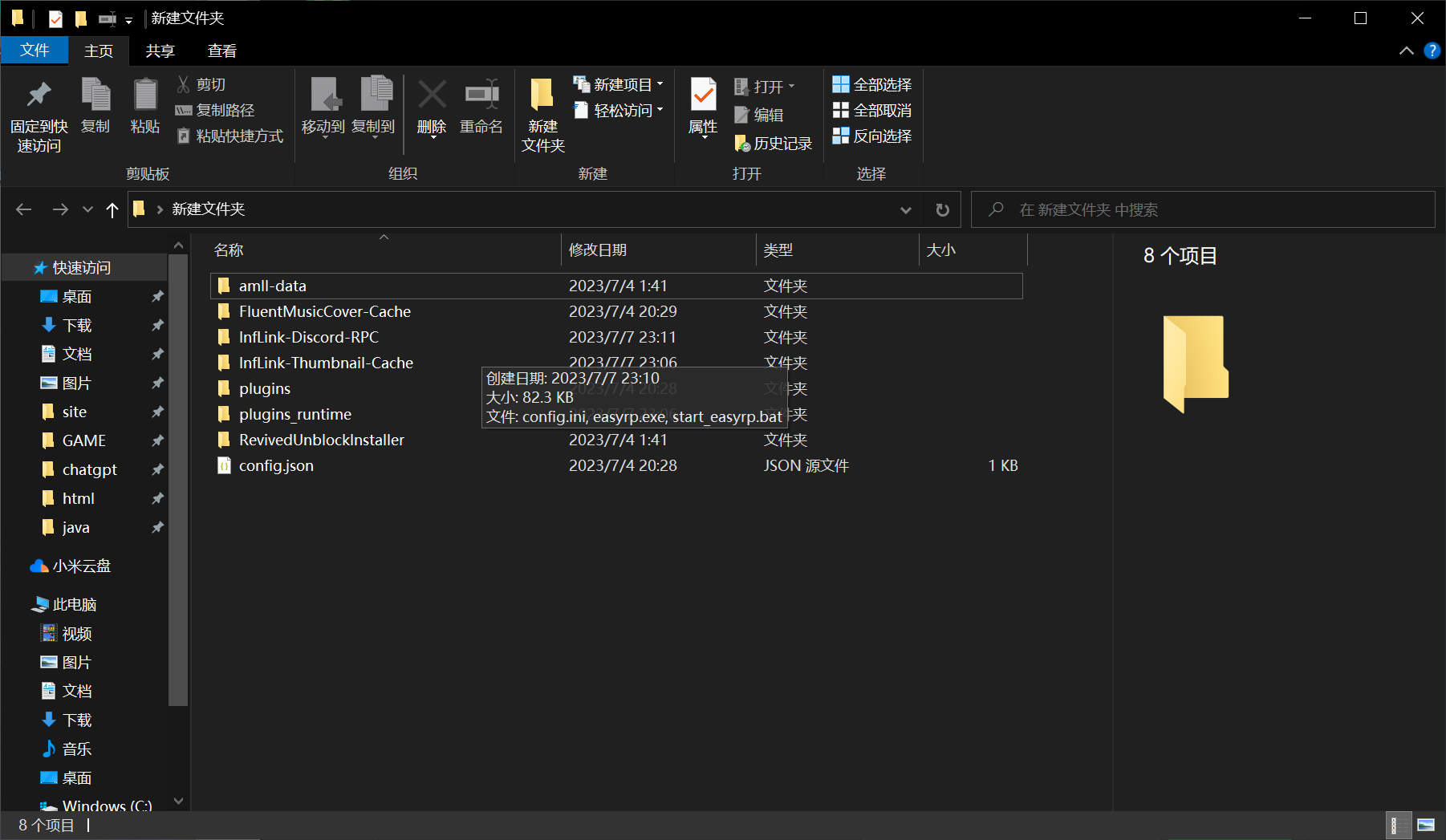Open recent locations dropdown arrow
Screen dimensions: 1446x840
pyautogui.click(x=87, y=209)
